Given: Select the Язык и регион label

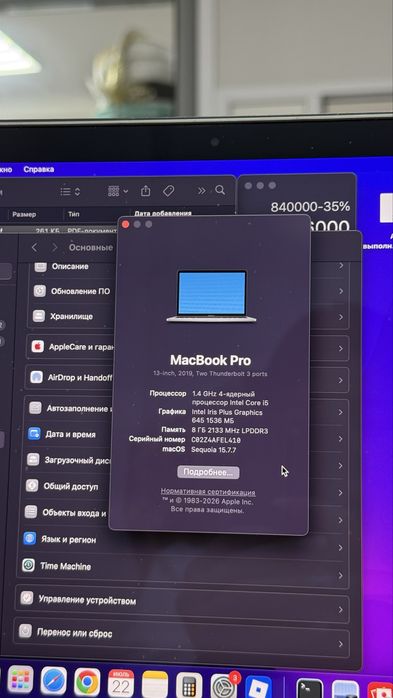Looking at the screenshot, I should (69, 540).
